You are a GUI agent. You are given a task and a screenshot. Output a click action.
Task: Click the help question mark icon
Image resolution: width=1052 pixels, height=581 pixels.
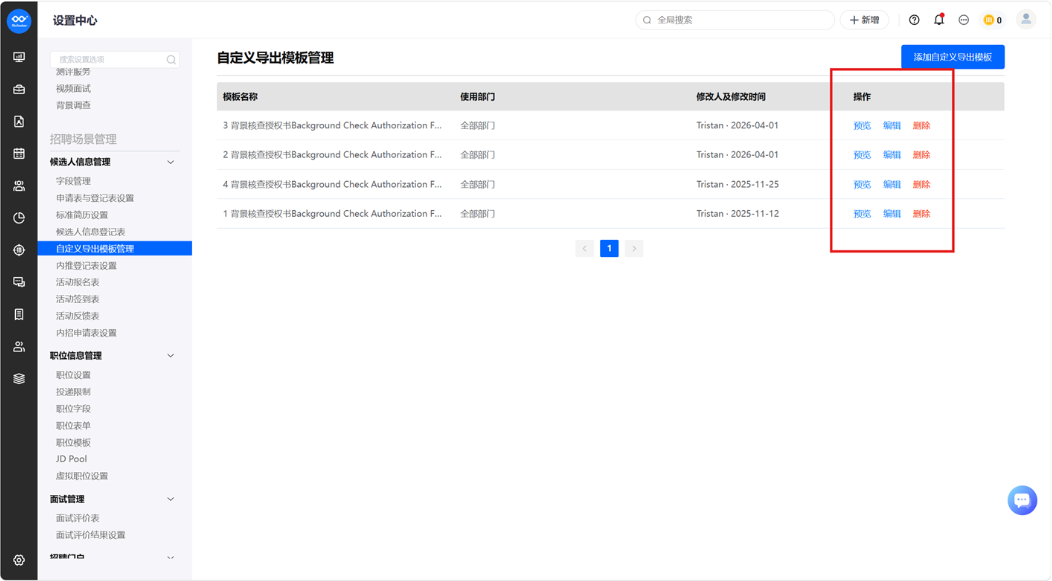(x=914, y=20)
